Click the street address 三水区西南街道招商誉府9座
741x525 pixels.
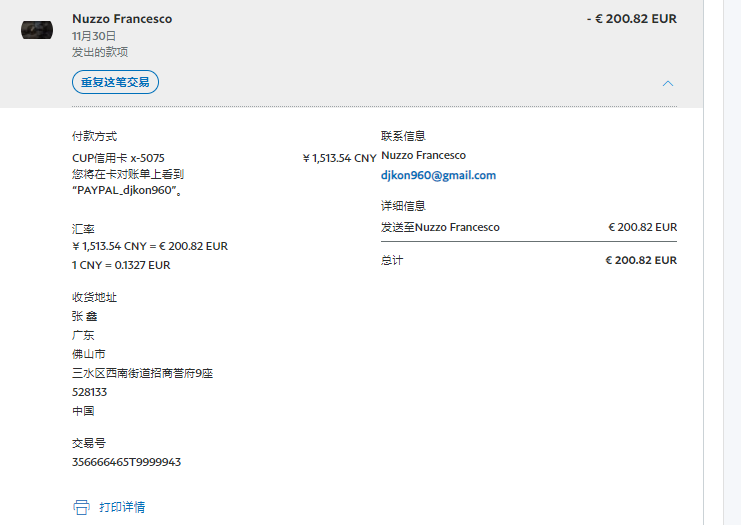(142, 373)
